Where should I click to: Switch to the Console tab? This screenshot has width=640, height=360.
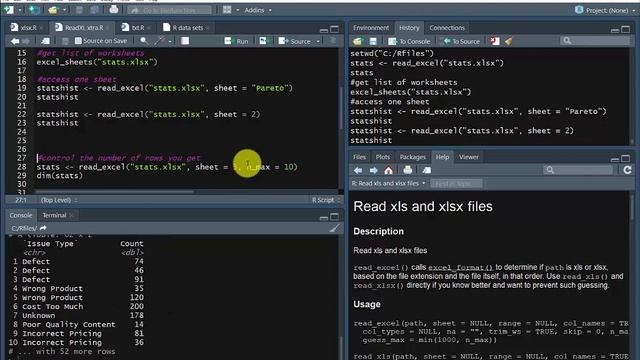point(21,215)
